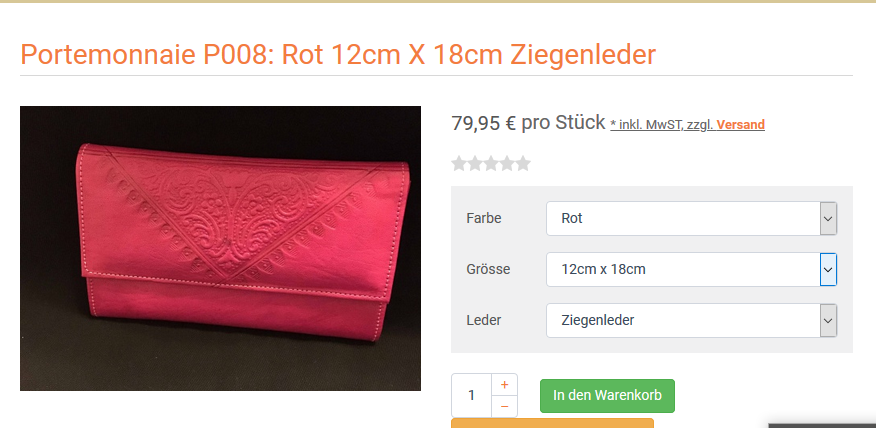Rate the wallet five stars
This screenshot has height=428, width=876.
(x=523, y=164)
